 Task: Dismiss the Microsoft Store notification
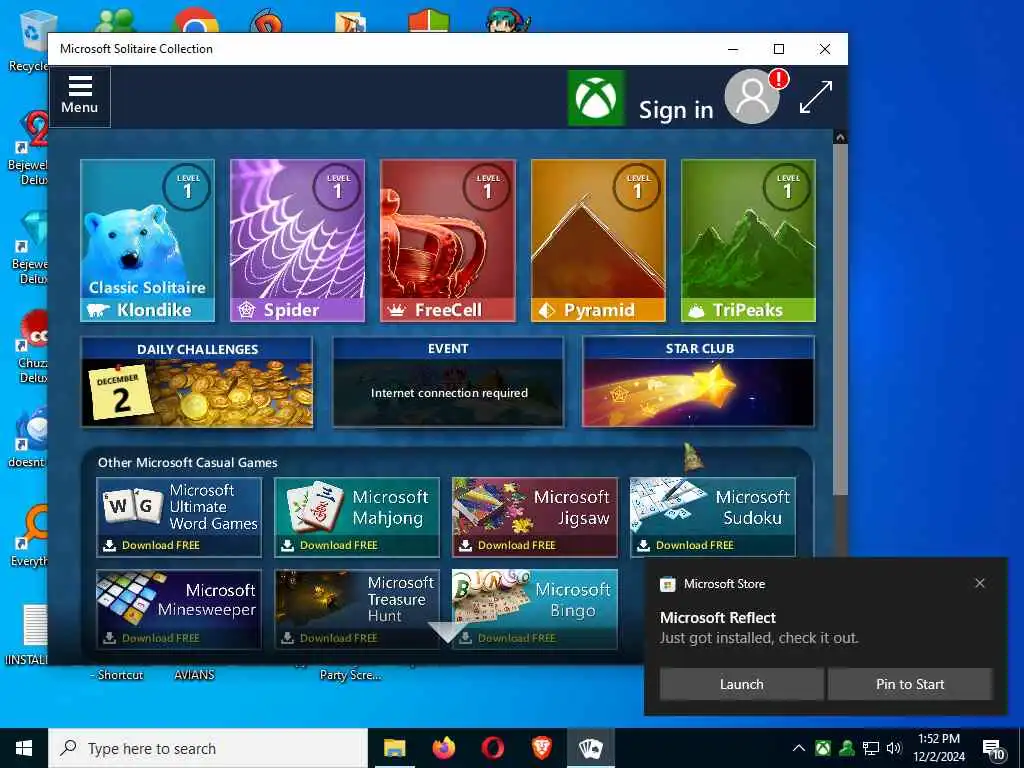pos(980,583)
